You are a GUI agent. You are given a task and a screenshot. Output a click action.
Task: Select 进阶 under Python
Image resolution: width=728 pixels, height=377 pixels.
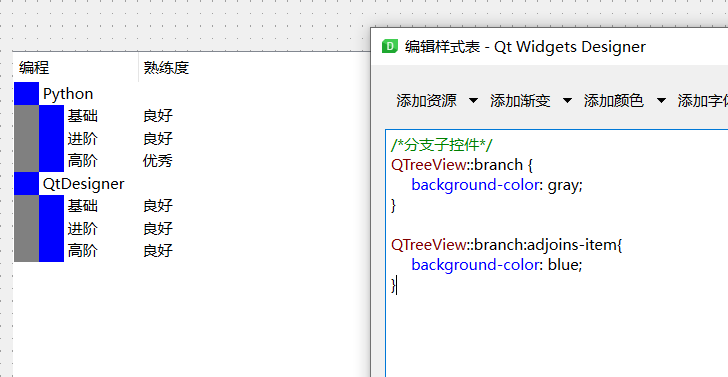83,138
